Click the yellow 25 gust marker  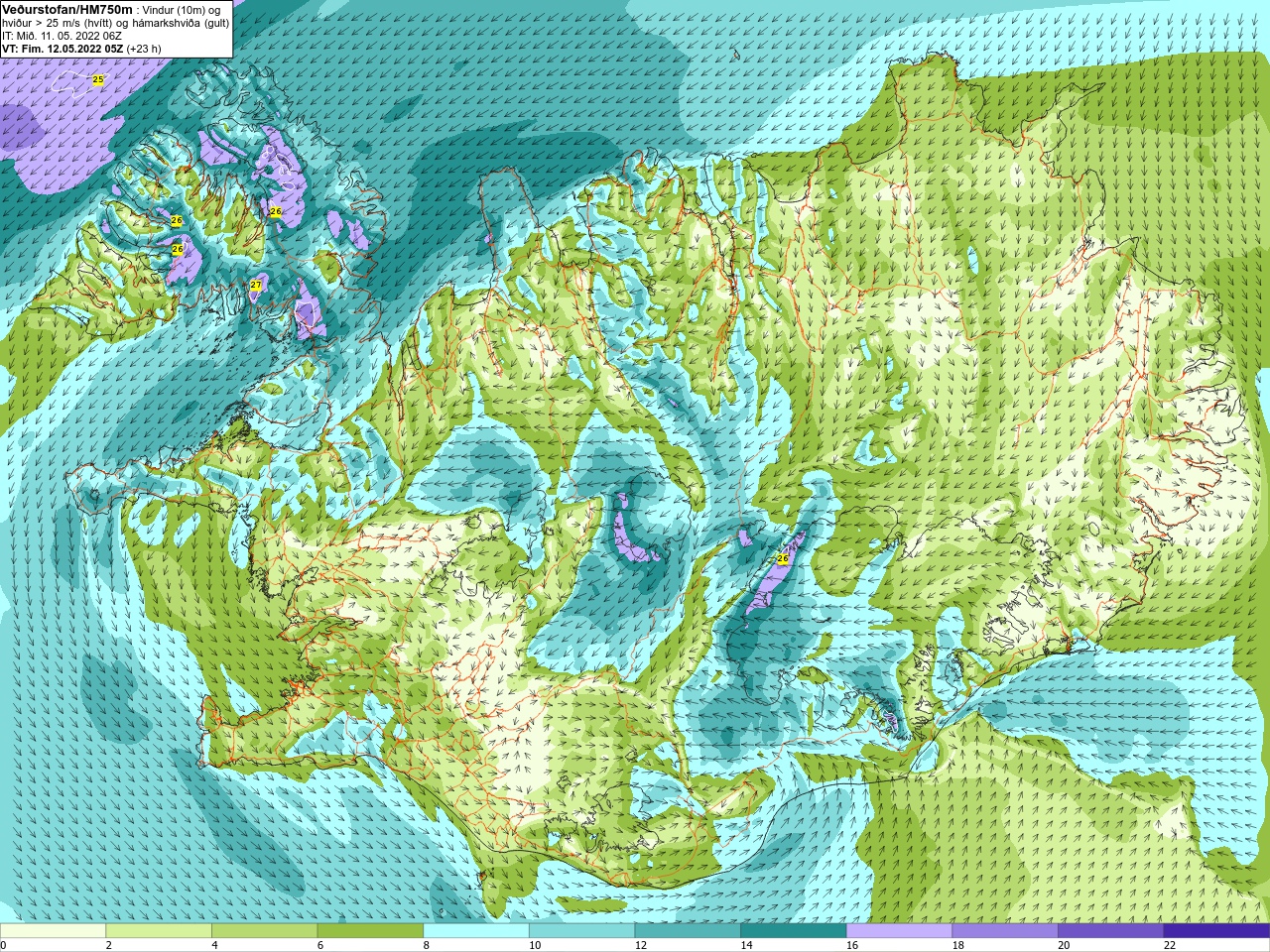pos(98,79)
